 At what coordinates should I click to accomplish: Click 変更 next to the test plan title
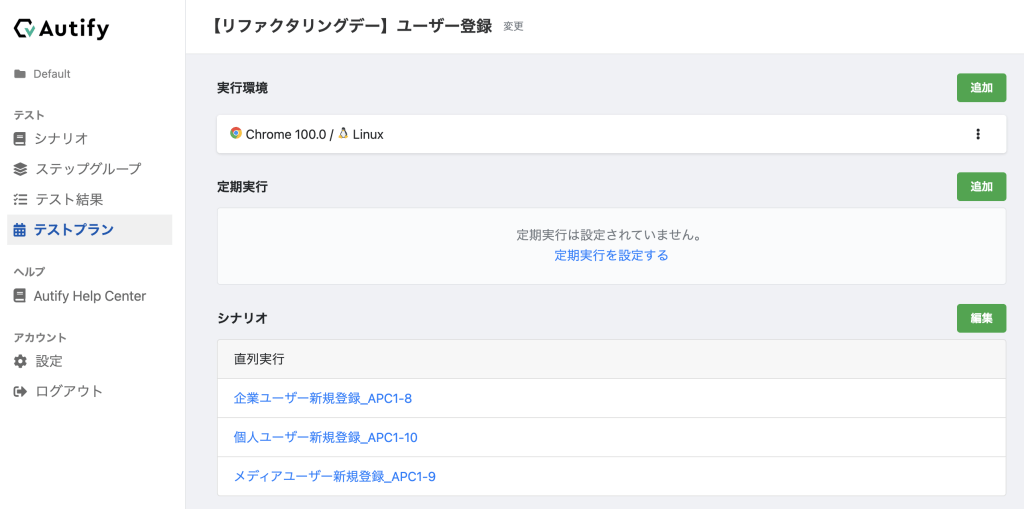513,27
